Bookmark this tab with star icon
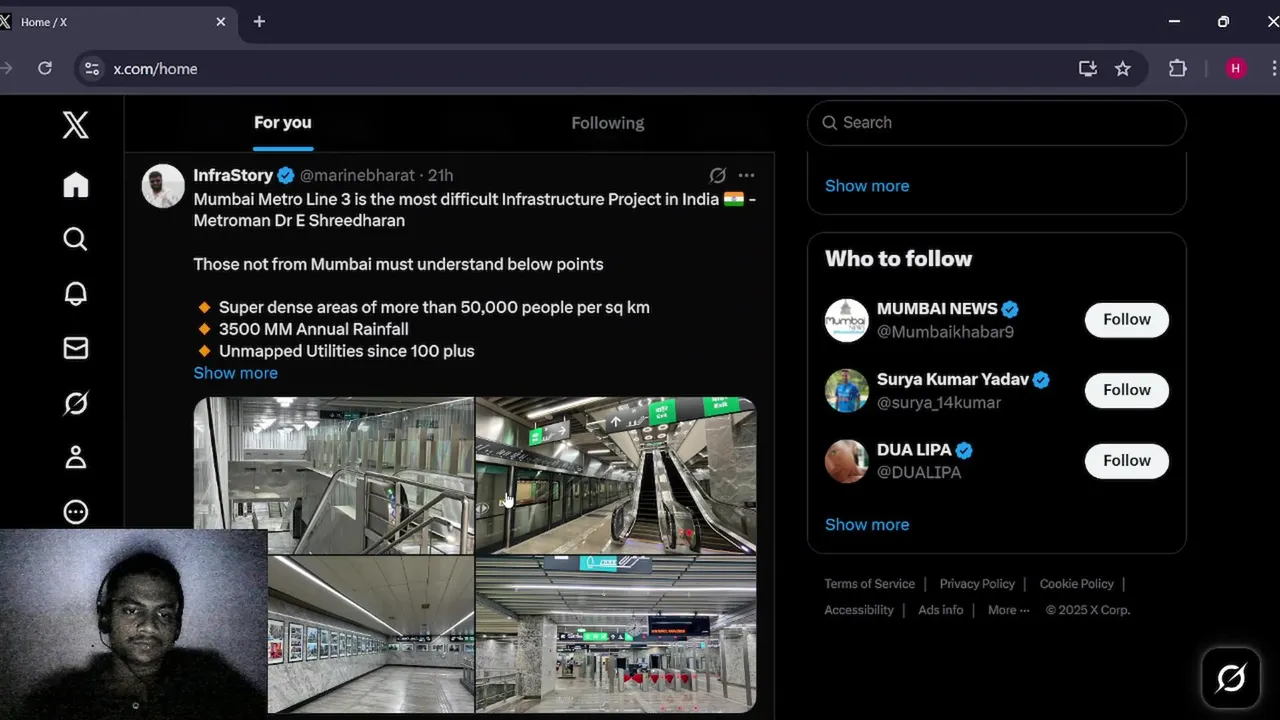Image resolution: width=1280 pixels, height=720 pixels. (1123, 68)
